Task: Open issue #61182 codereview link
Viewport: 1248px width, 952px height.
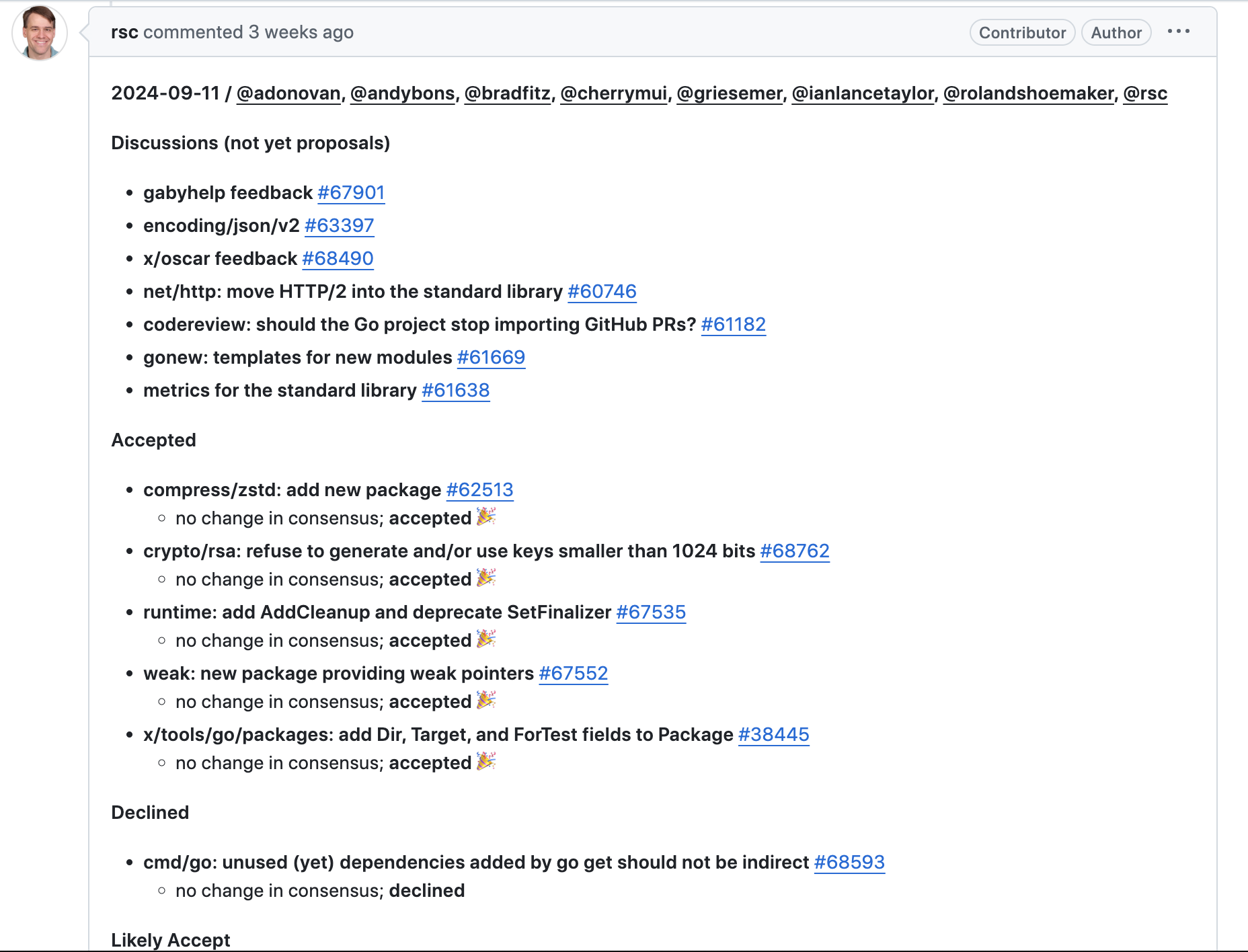Action: coord(734,325)
